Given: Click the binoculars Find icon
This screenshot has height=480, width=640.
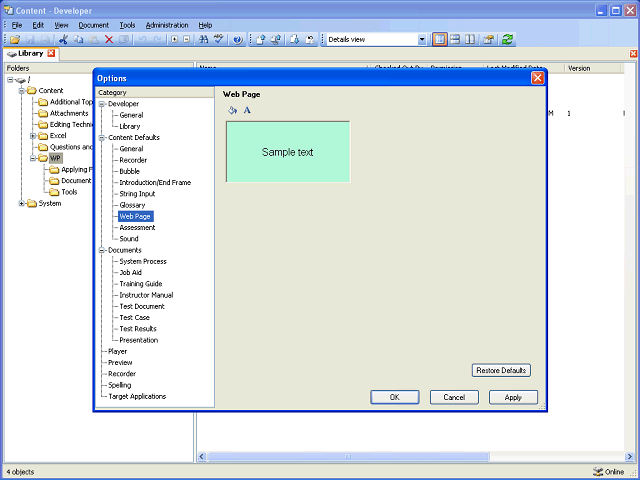Looking at the screenshot, I should click(203, 40).
